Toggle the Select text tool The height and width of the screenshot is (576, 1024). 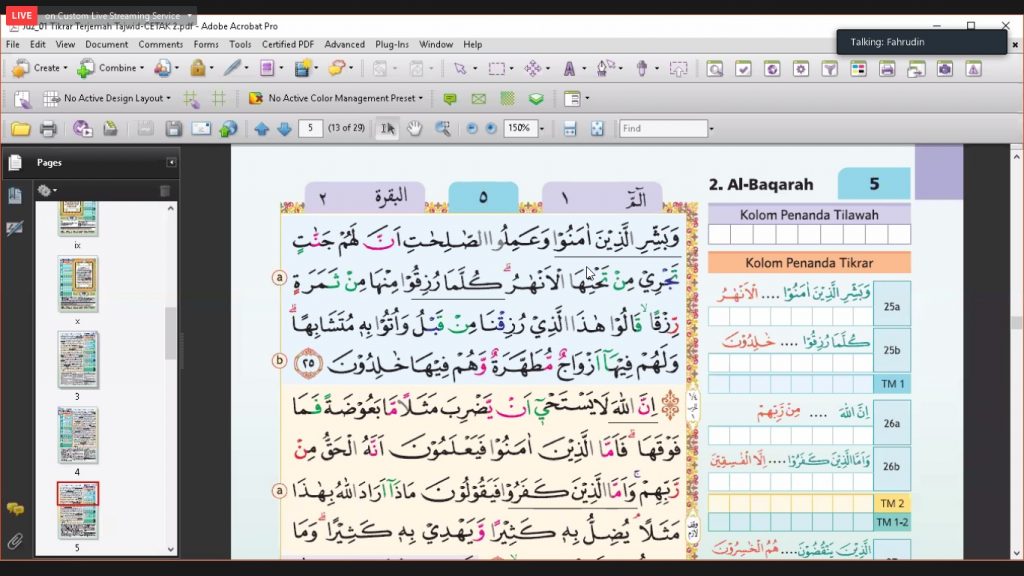(x=387, y=129)
